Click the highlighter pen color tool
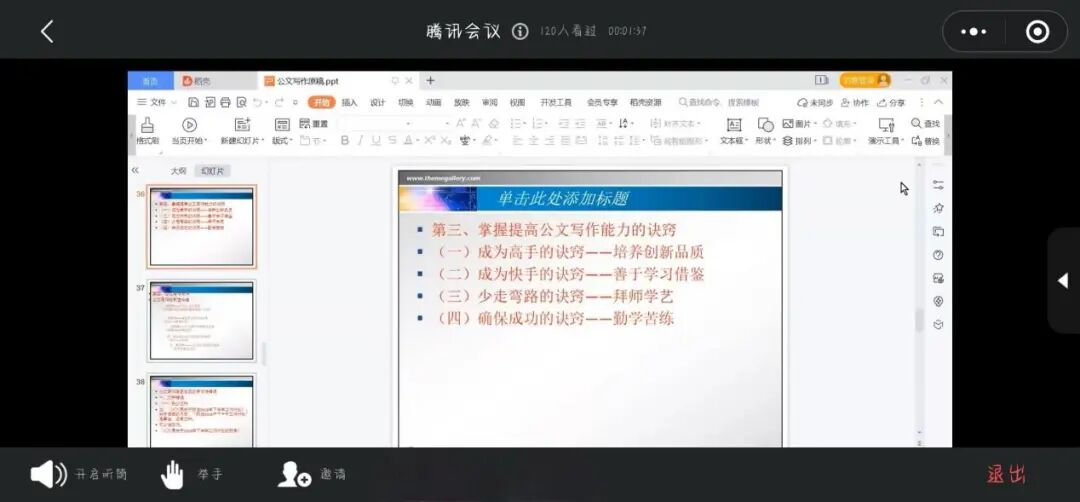The height and width of the screenshot is (502, 1080). pos(487,140)
